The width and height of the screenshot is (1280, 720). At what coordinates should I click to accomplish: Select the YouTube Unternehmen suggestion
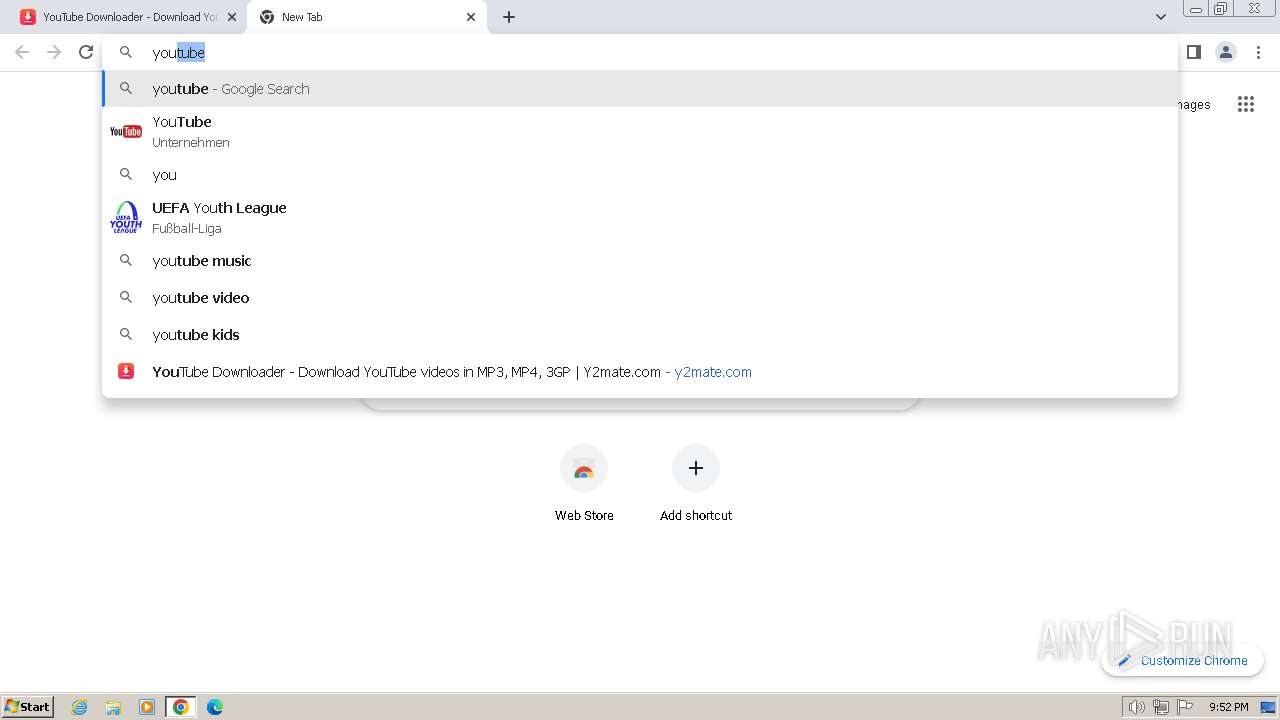tap(640, 131)
